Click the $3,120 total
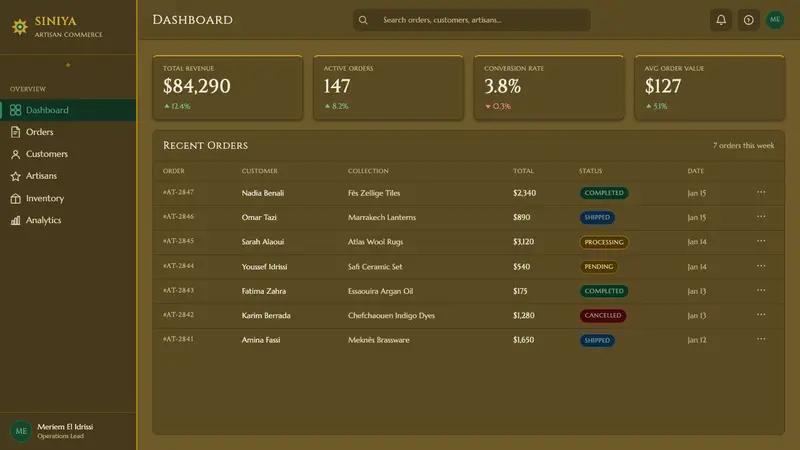Screen dimensions: 800x450 (523, 242)
